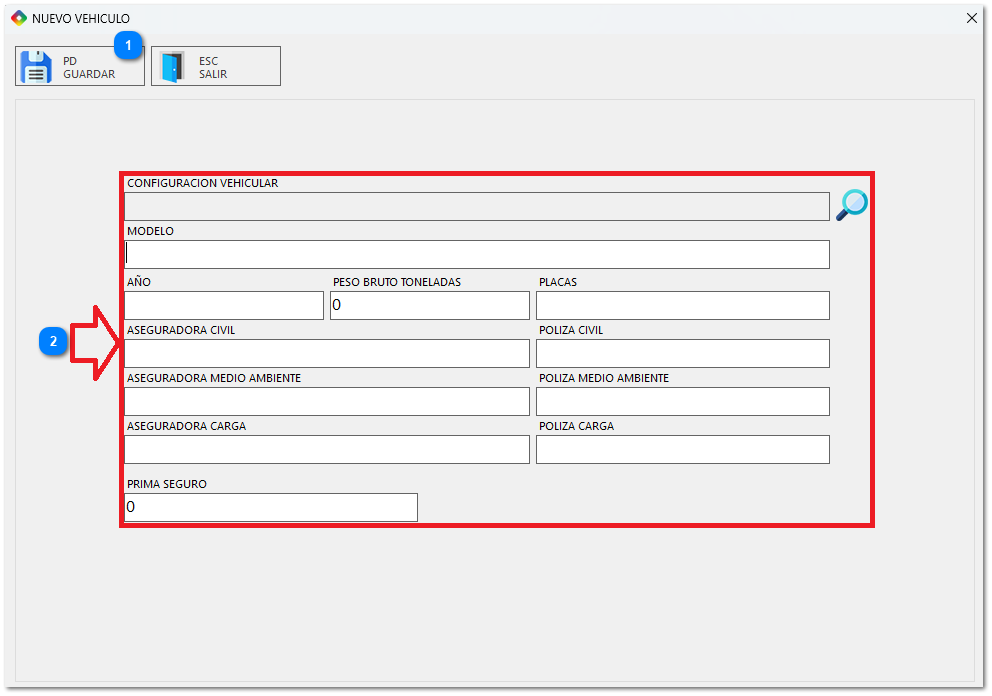Click the red arrow pointing at the form
This screenshot has width=992, height=696.
tap(95, 343)
